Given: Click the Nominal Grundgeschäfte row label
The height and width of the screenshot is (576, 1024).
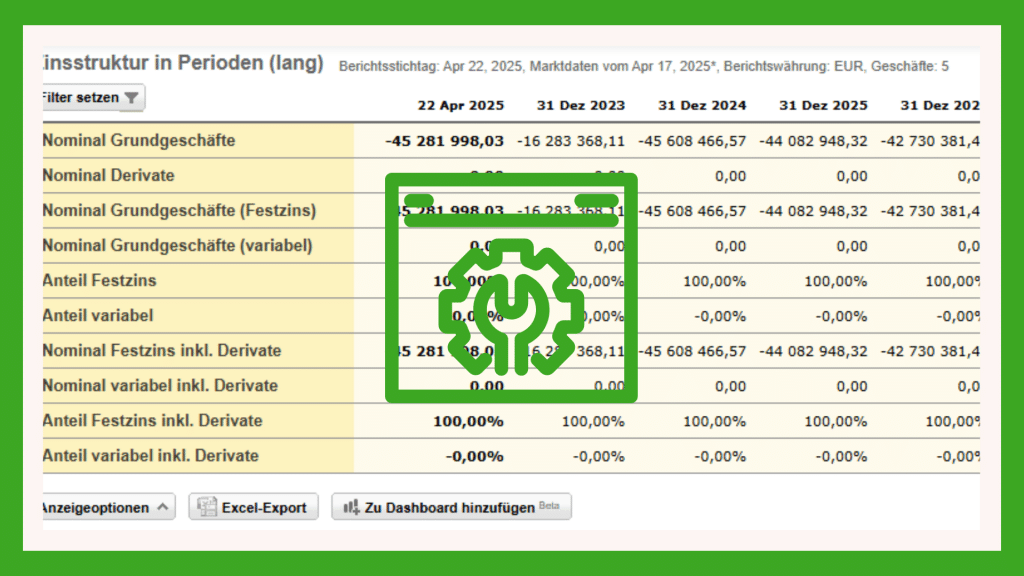Looking at the screenshot, I should click(x=139, y=141).
